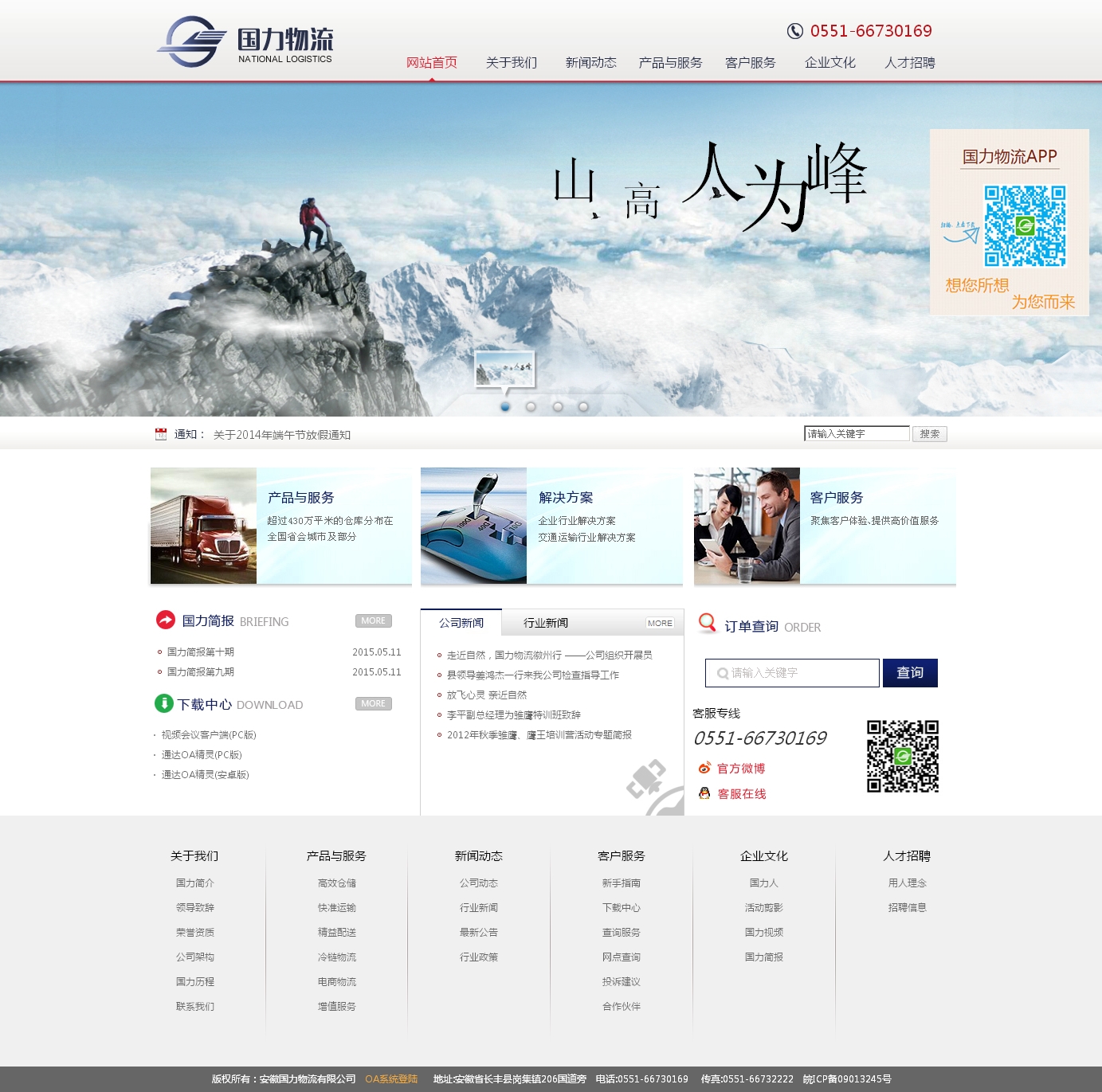This screenshot has height=1092, width=1102.
Task: Switch to the 行业新闻 tab
Action: (546, 623)
